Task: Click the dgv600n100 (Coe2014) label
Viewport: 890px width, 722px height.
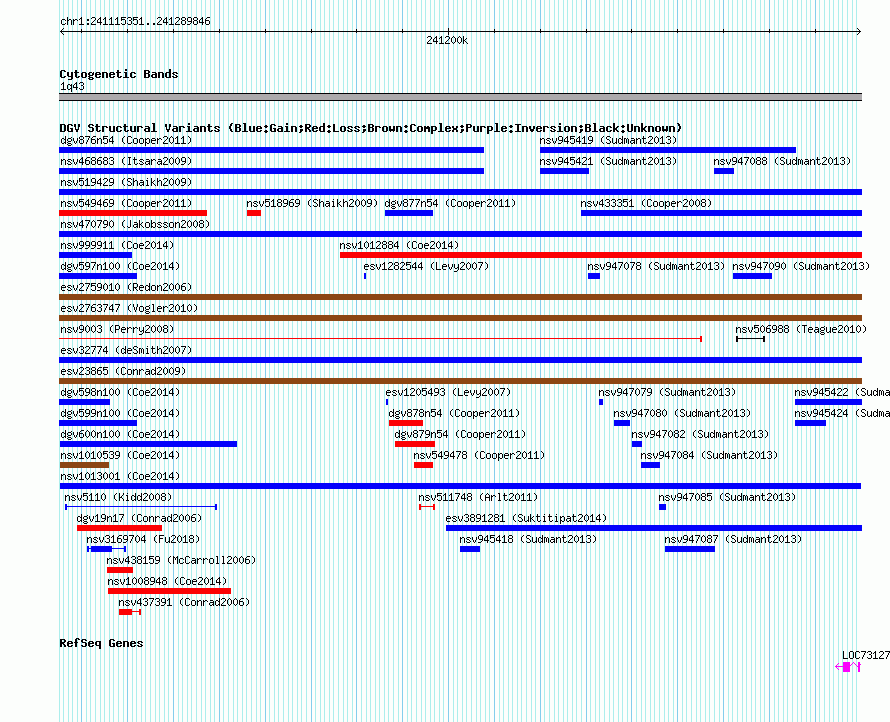Action: [120, 434]
